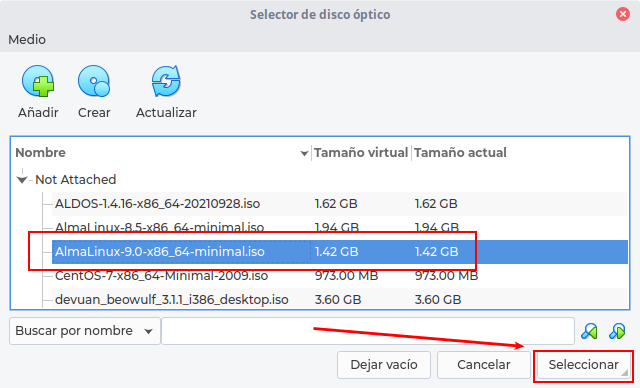Click the search next match icon
Viewport: 640px width, 388px height.
tap(617, 331)
